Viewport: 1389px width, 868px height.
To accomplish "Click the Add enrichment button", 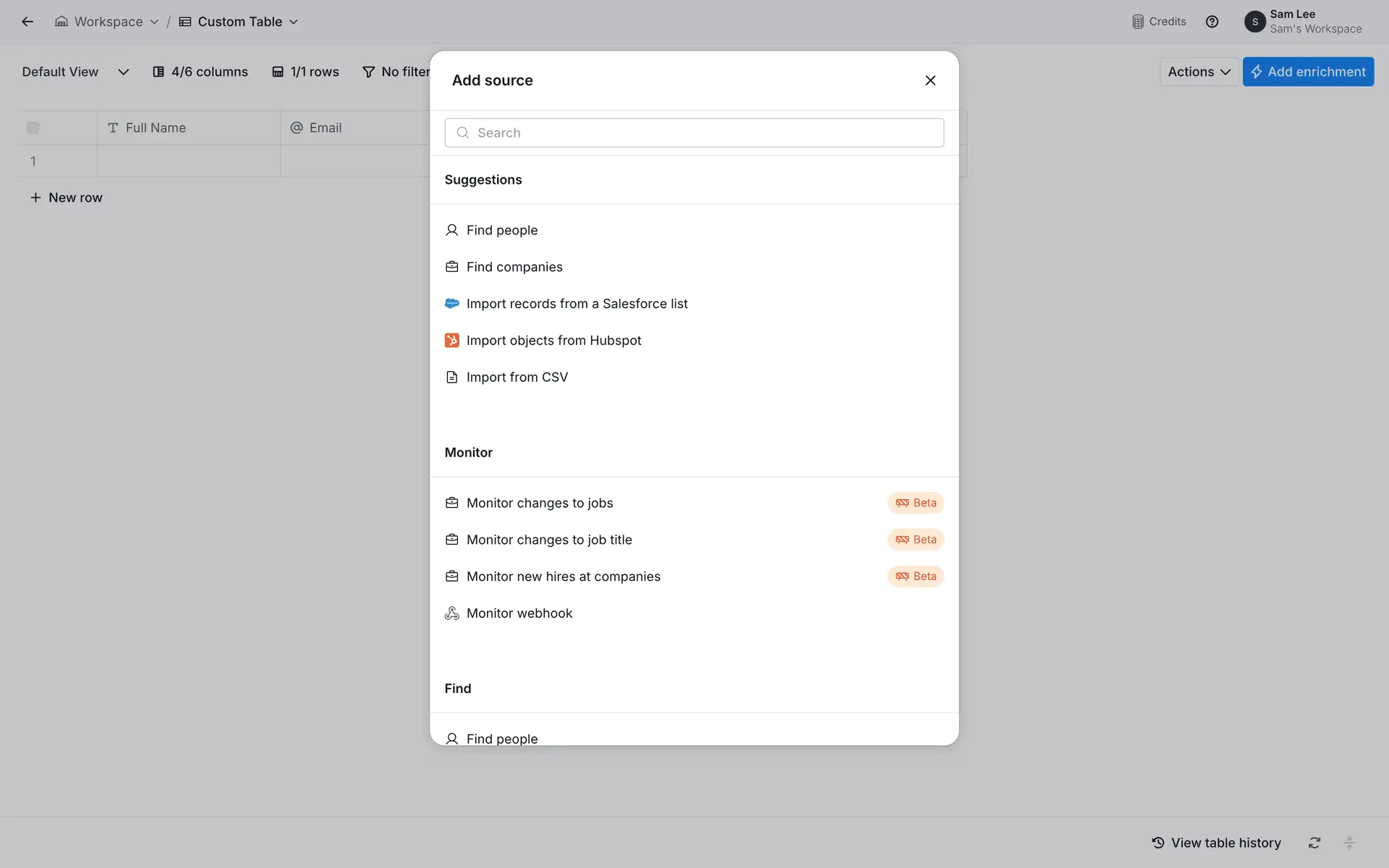I will tap(1308, 72).
